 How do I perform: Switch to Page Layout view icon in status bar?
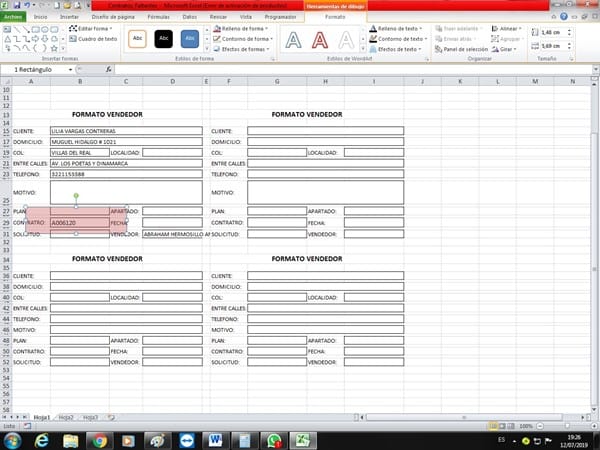(x=502, y=426)
